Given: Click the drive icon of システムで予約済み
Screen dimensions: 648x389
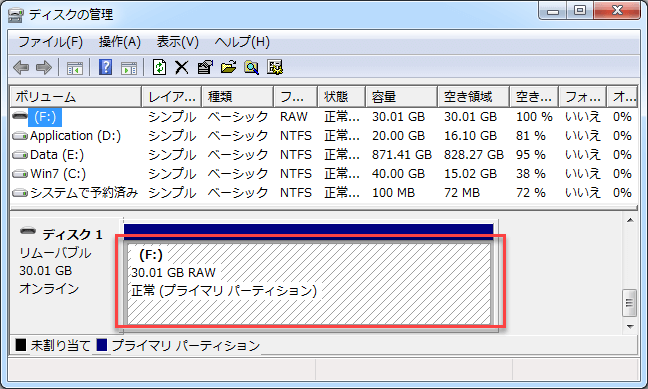Looking at the screenshot, I should click(19, 193).
